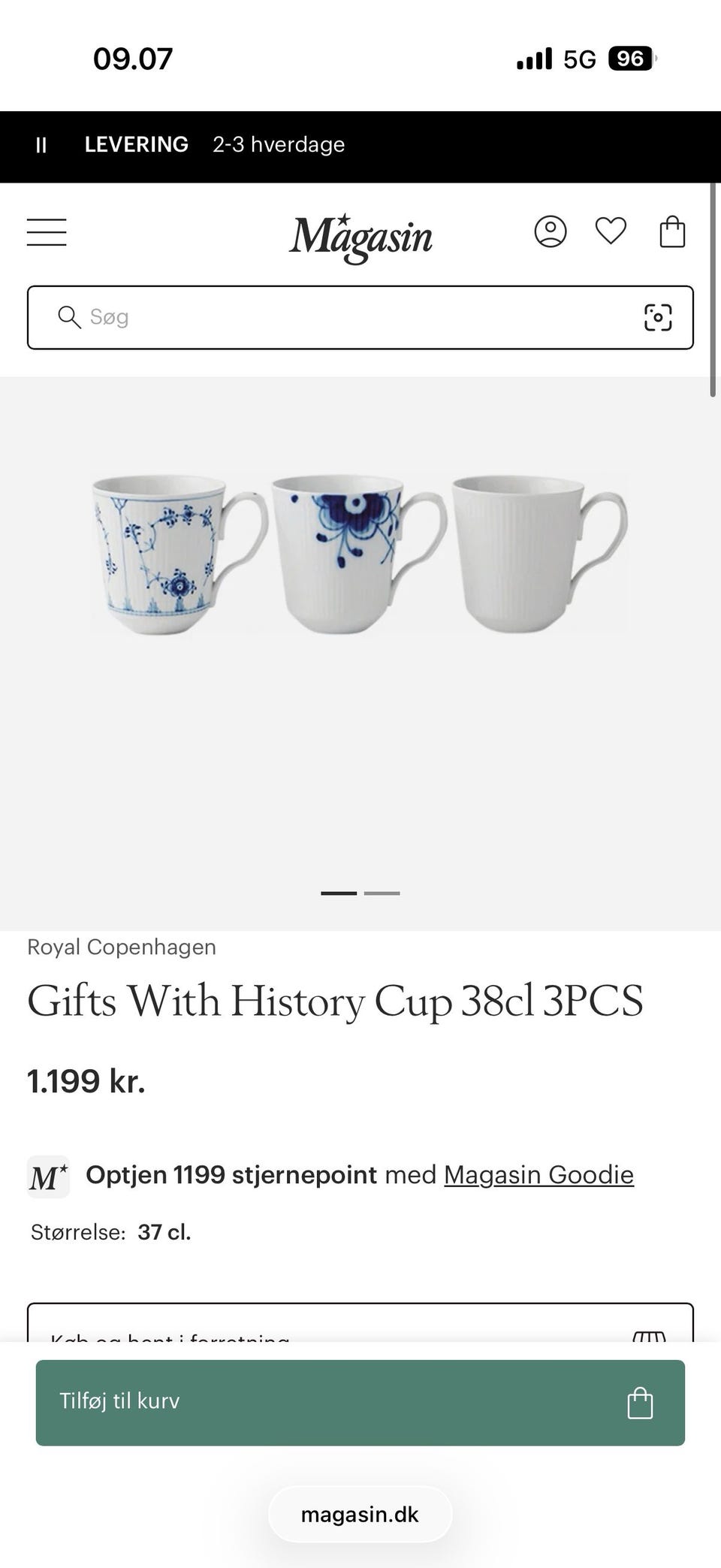Open the shopping bag in header

(672, 231)
